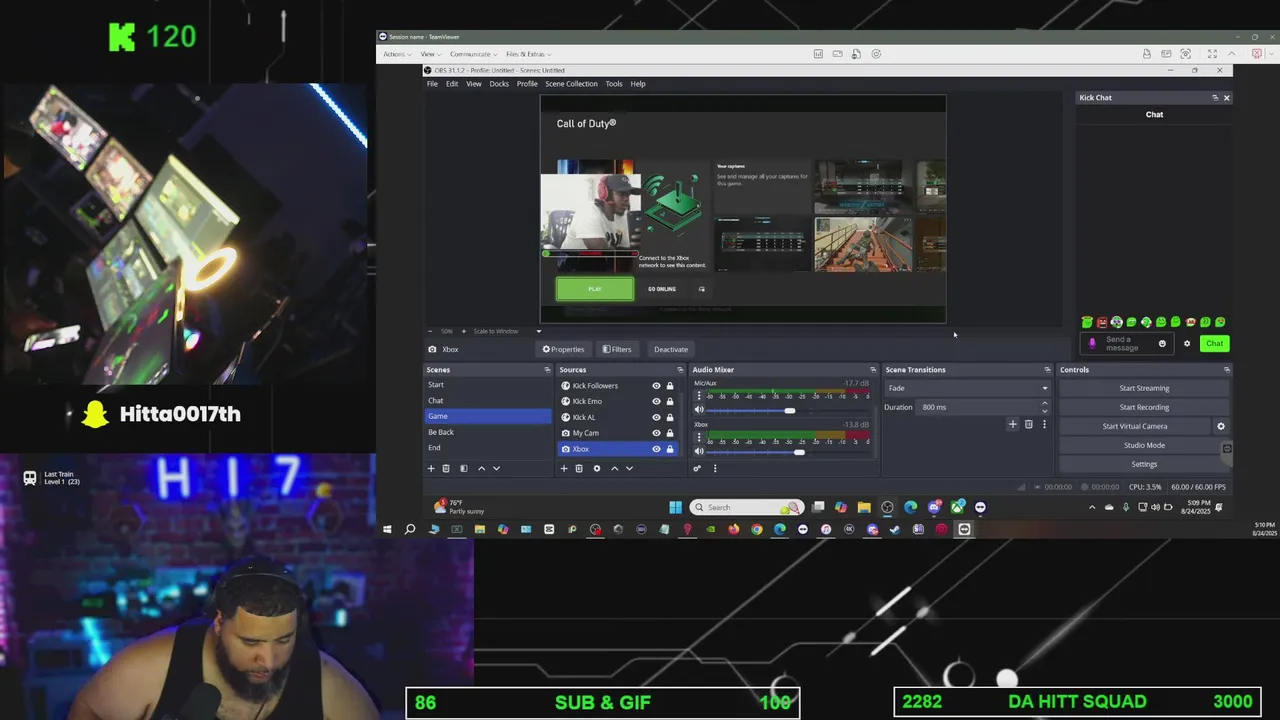1280x720 pixels.
Task: Open source Filters button
Action: [617, 349]
